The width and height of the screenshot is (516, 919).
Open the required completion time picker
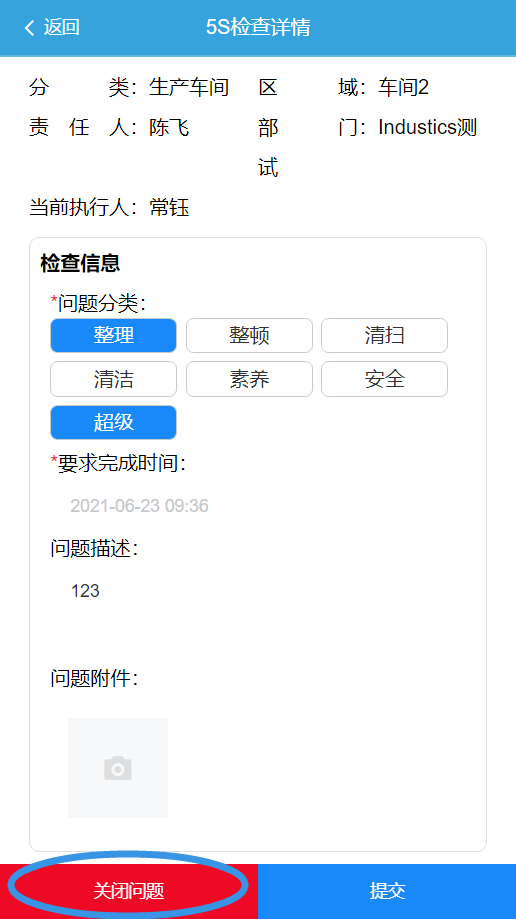click(140, 506)
